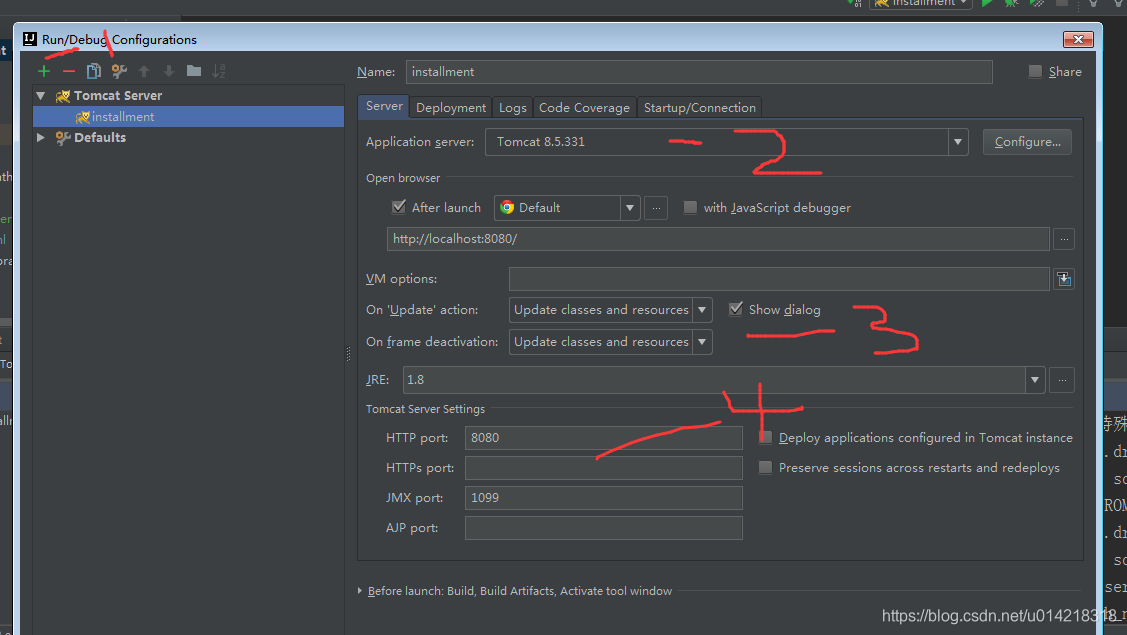Uncheck the Show dialog checkbox
Image resolution: width=1127 pixels, height=635 pixels.
click(x=735, y=309)
